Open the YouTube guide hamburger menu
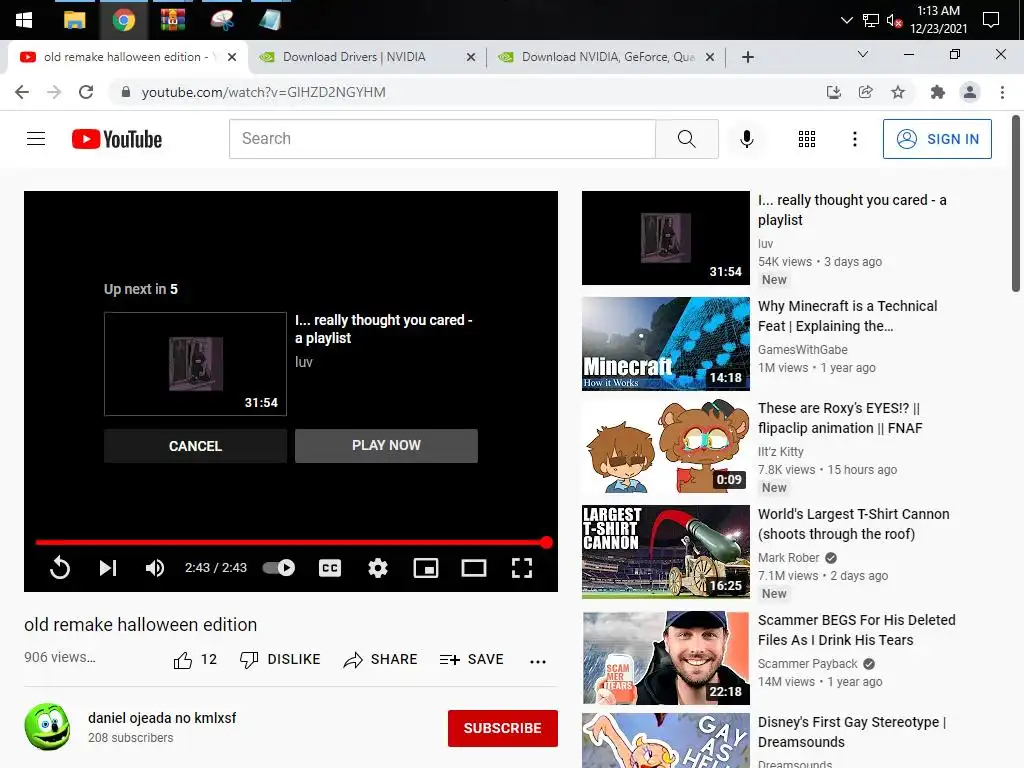1024x768 pixels. click(36, 138)
